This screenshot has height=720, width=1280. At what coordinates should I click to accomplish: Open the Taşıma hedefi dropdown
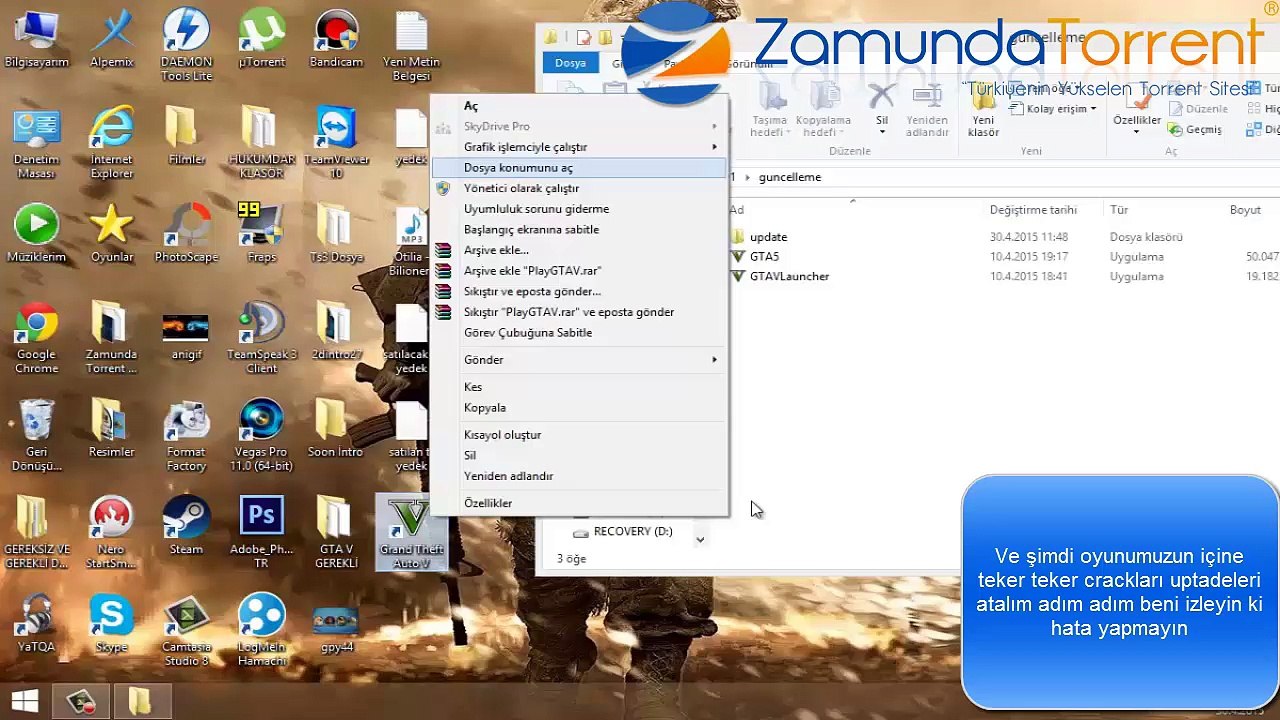pyautogui.click(x=770, y=110)
